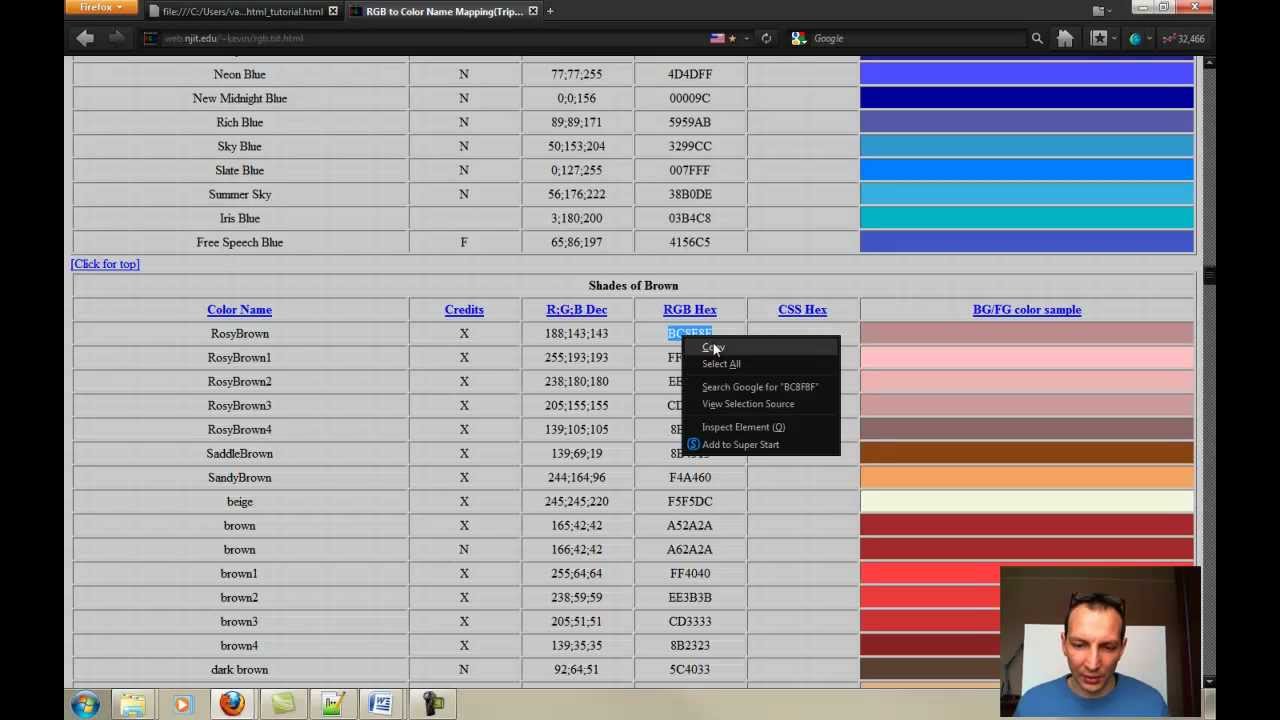This screenshot has width=1280, height=720.
Task: Click the "Shades of Brown" section heading
Action: tap(633, 286)
